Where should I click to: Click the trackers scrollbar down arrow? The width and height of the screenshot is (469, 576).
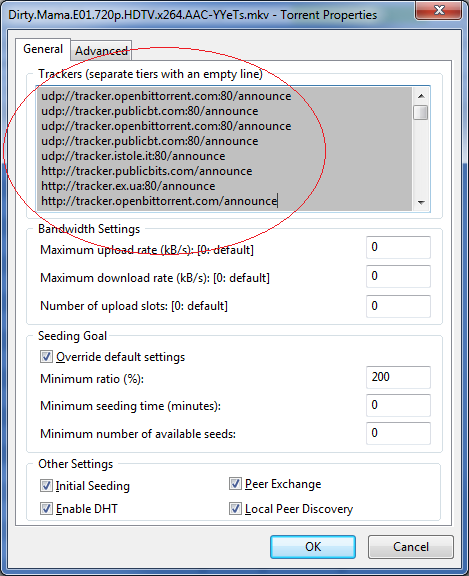click(421, 202)
